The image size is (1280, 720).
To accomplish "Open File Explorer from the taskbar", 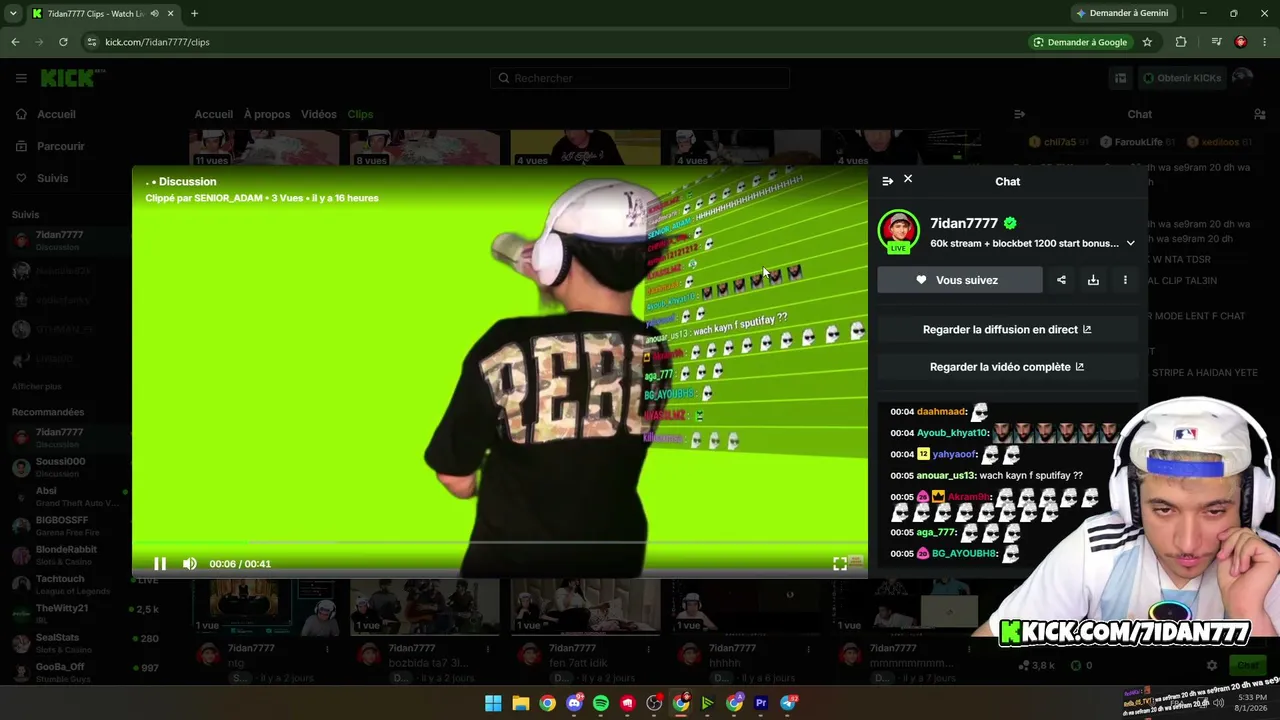I will [520, 703].
